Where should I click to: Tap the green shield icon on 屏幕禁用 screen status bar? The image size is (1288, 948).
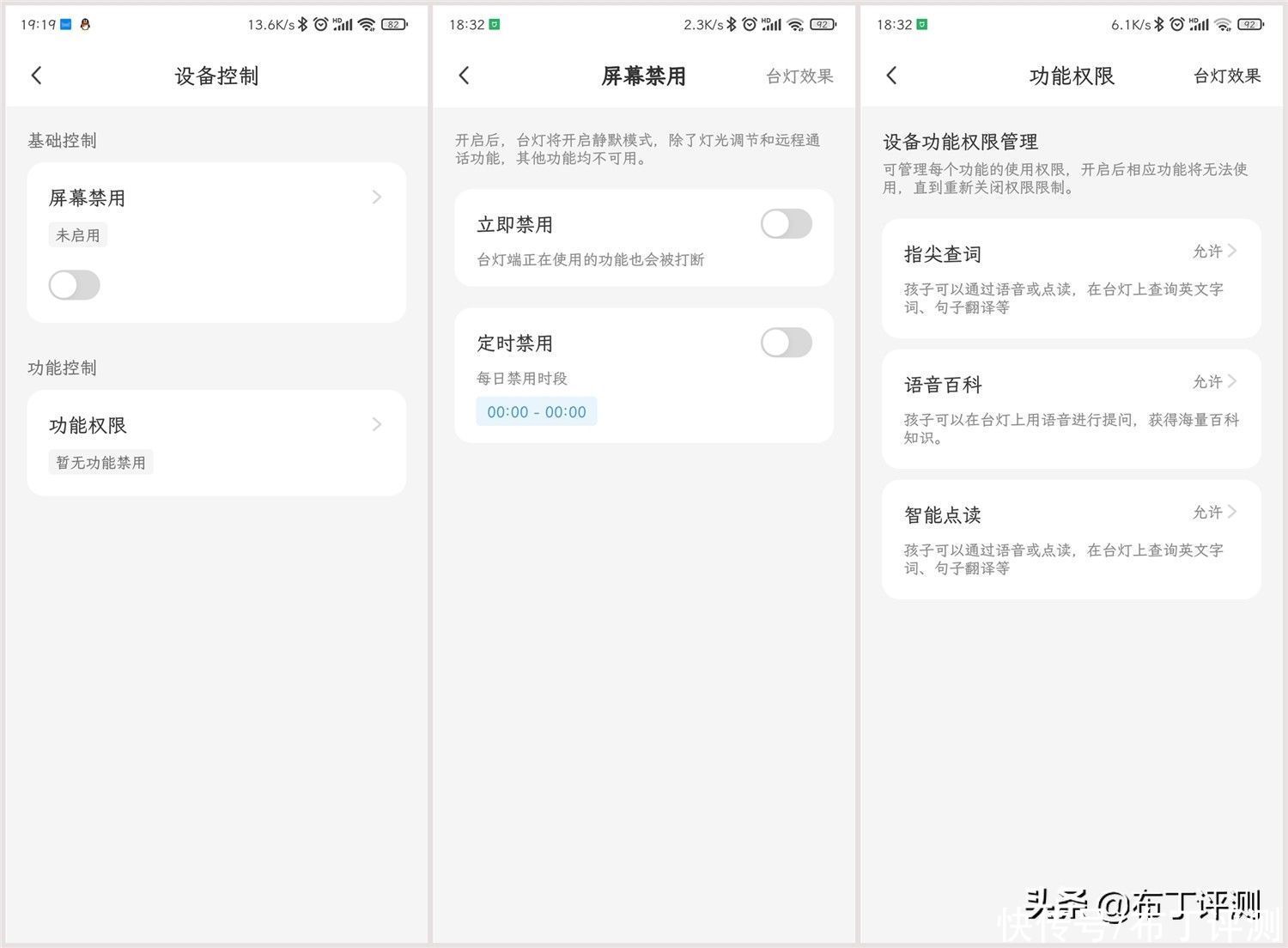point(495,25)
